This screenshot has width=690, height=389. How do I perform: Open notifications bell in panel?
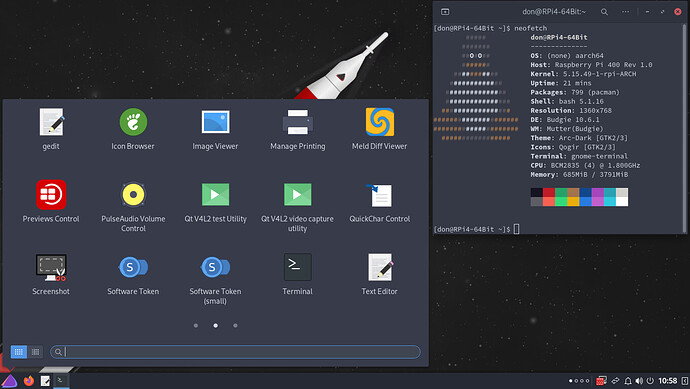pyautogui.click(x=628, y=381)
